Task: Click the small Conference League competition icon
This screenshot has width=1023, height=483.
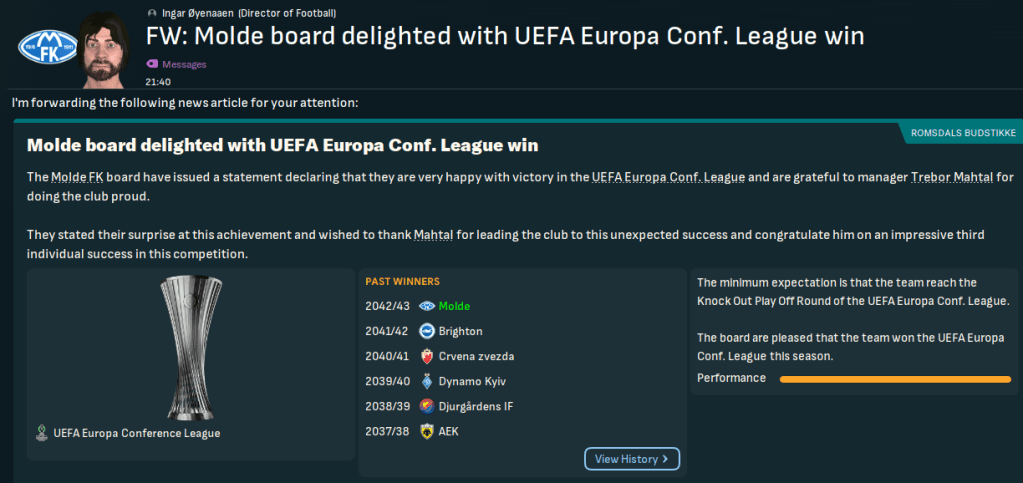Action: tap(41, 433)
